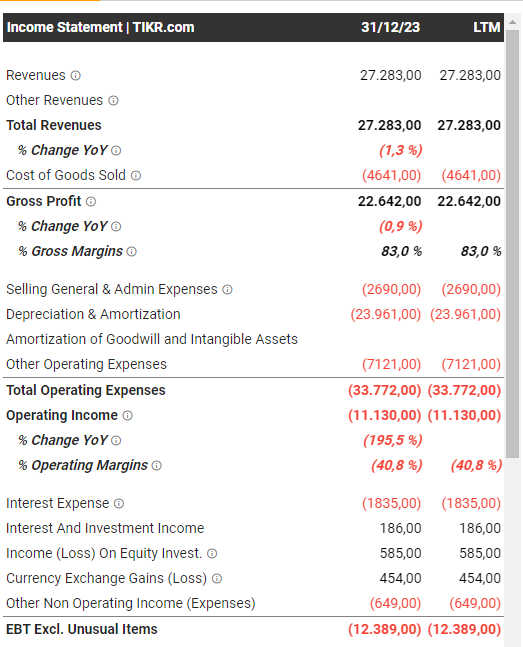Viewport: 523px width, 647px height.
Task: Open Currency Exchange Gains (Loss) info icon
Action: coord(217,579)
